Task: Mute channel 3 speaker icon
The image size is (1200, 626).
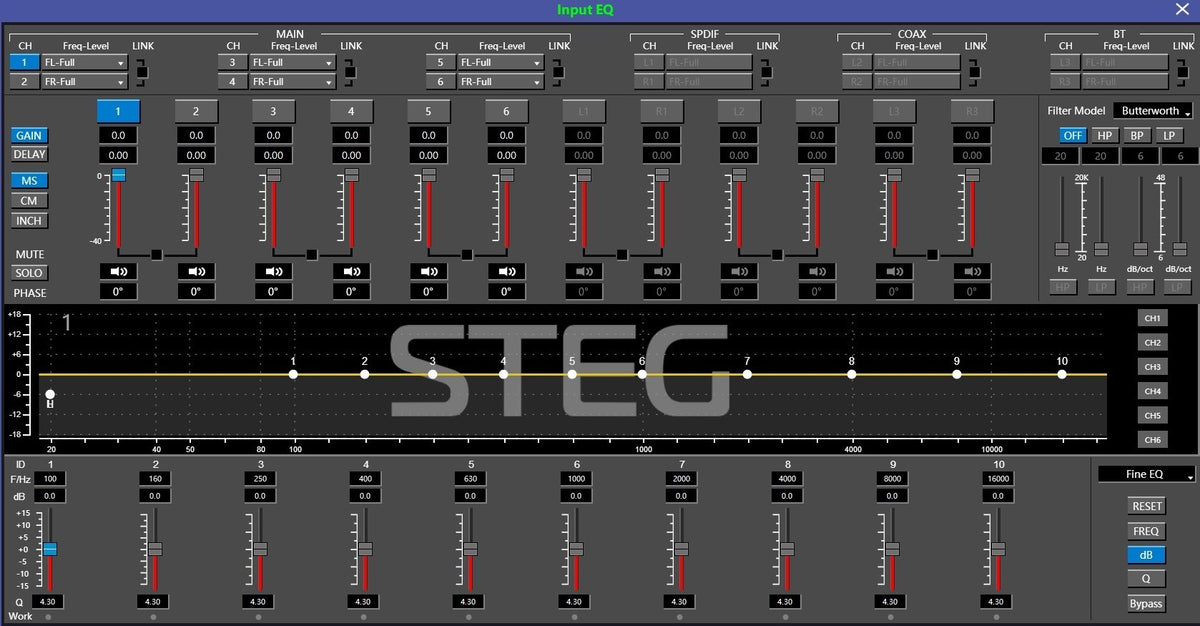Action: point(273,271)
